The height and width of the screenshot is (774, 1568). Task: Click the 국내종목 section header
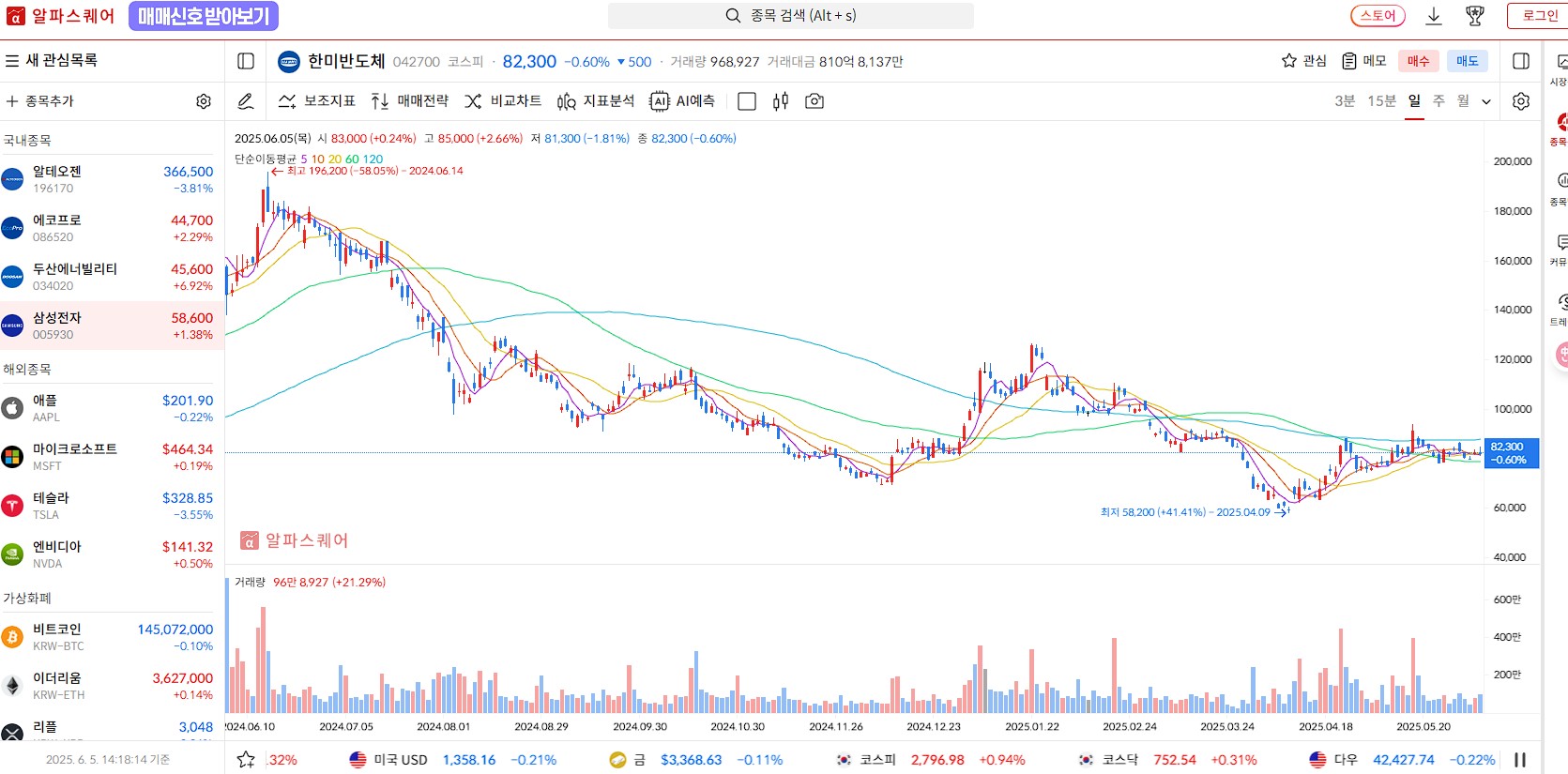pyautogui.click(x=27, y=141)
